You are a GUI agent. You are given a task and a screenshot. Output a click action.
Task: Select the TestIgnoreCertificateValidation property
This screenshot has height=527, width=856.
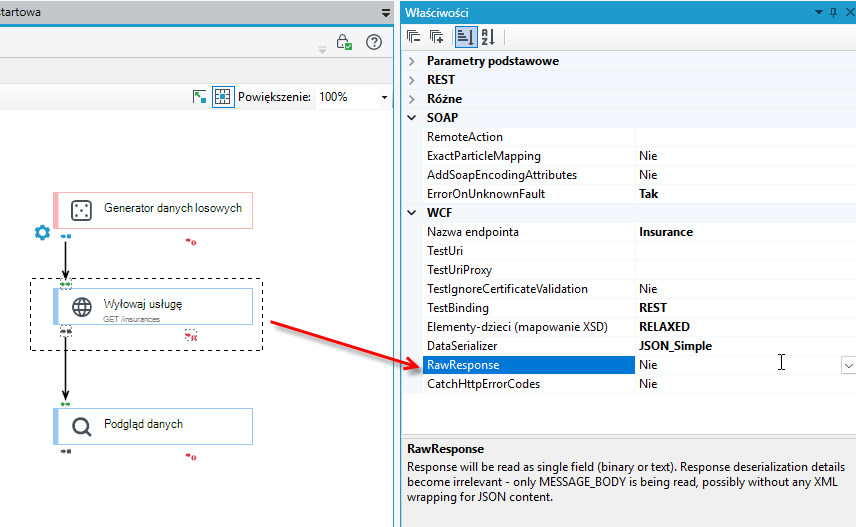coord(528,289)
